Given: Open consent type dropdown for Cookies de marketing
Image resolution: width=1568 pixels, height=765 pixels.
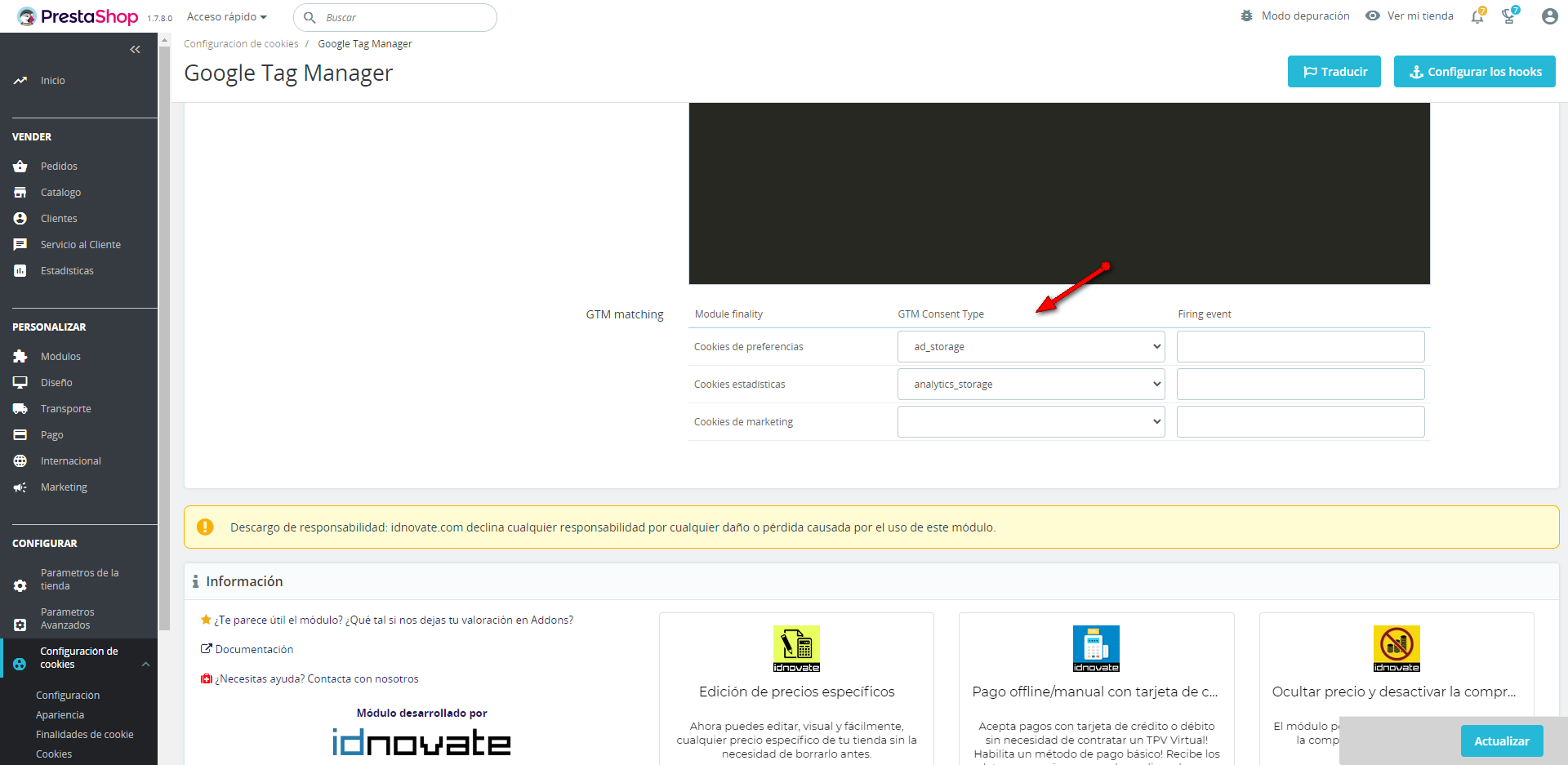Looking at the screenshot, I should point(1031,422).
